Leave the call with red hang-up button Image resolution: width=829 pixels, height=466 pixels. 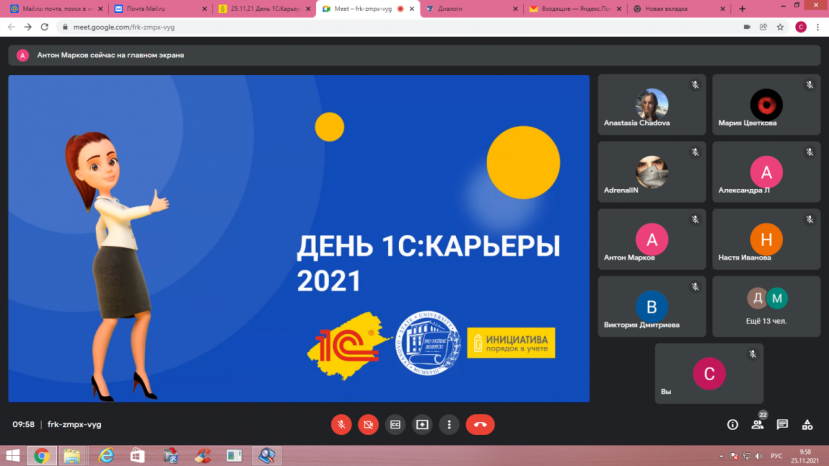pyautogui.click(x=480, y=424)
